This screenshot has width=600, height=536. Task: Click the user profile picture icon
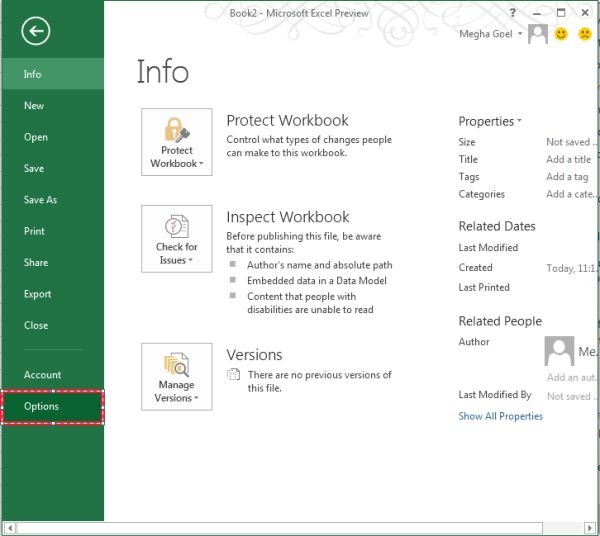[538, 34]
